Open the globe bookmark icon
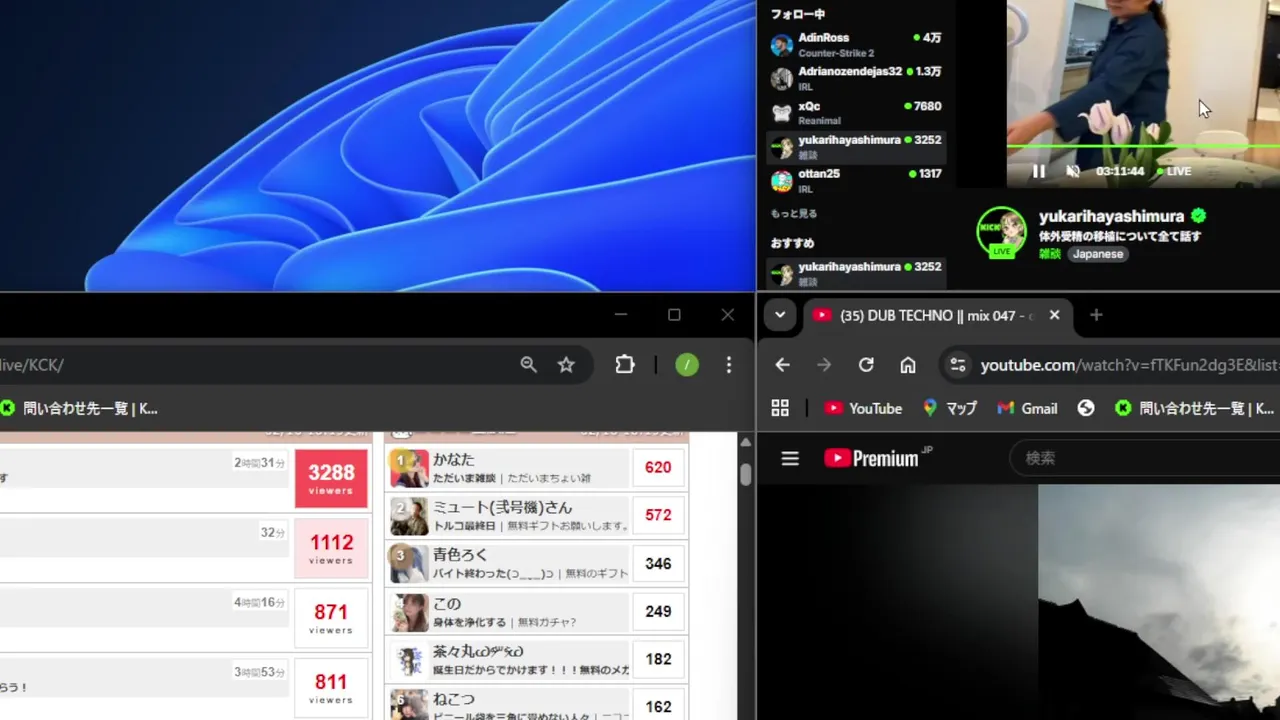1280x720 pixels. pos(1086,408)
